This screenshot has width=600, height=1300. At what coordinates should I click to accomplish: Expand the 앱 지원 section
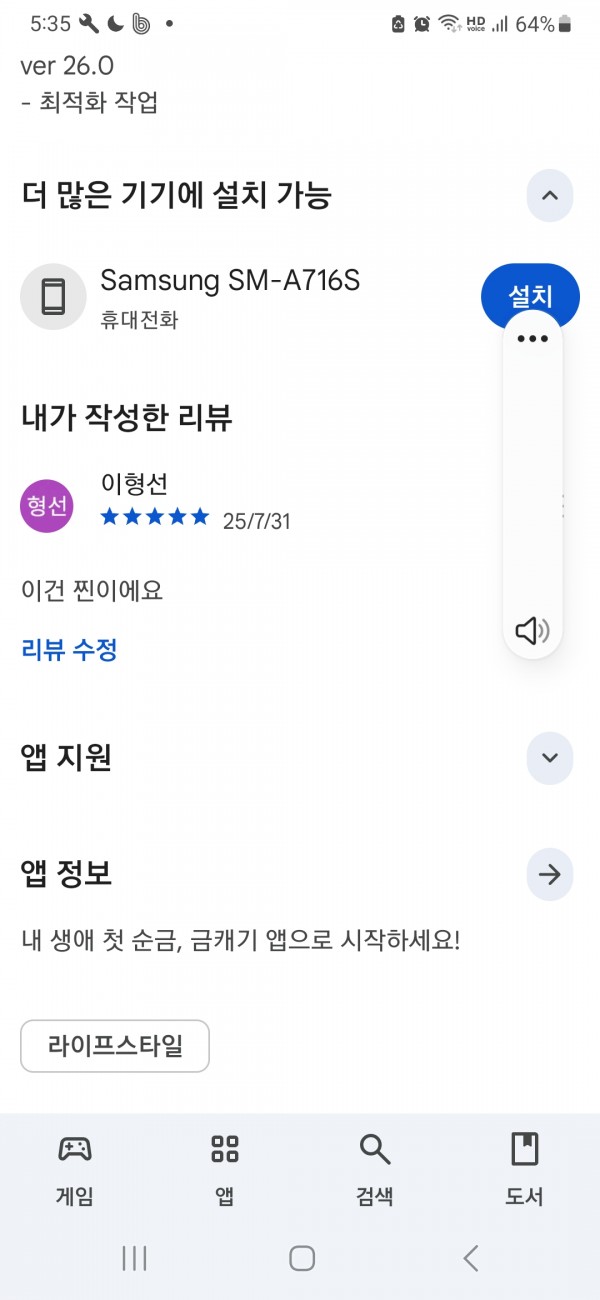(x=549, y=757)
